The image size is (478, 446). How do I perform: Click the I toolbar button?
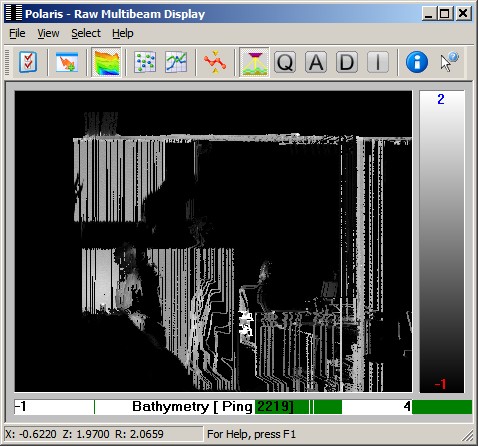[x=378, y=62]
